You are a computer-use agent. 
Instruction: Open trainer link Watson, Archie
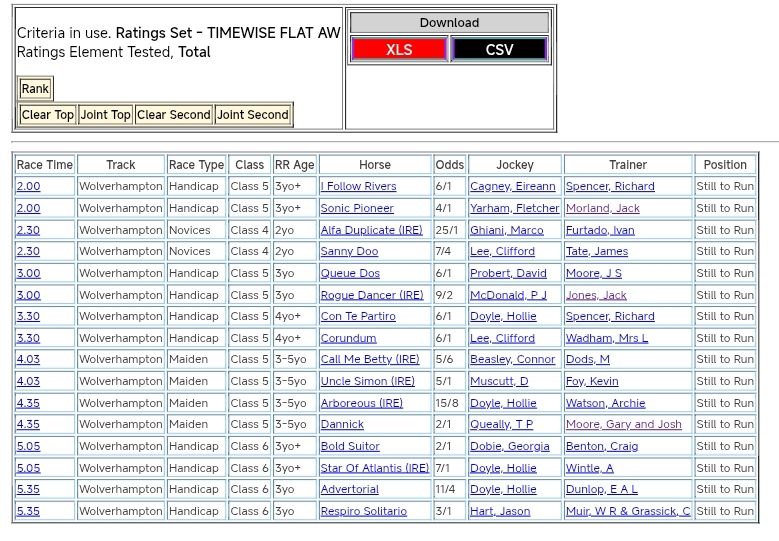click(606, 403)
